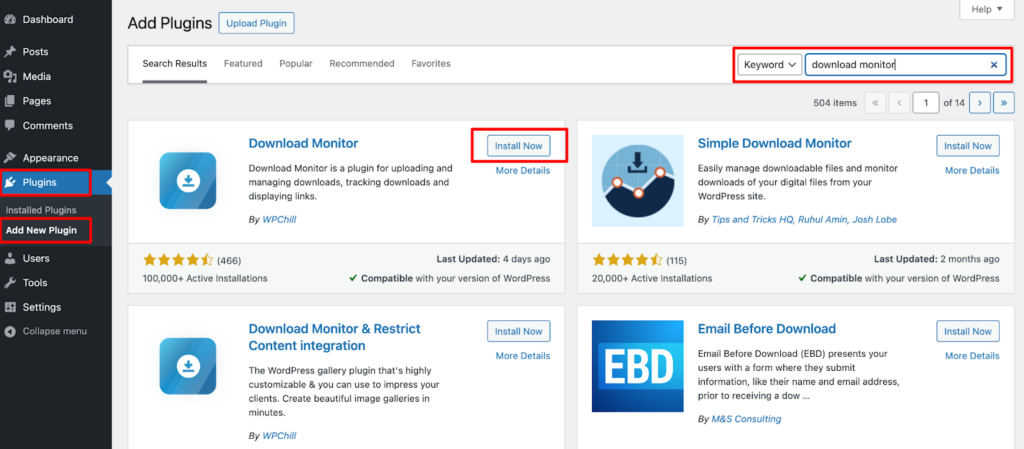
Task: Click the Tools wrench icon
Action: point(10,283)
